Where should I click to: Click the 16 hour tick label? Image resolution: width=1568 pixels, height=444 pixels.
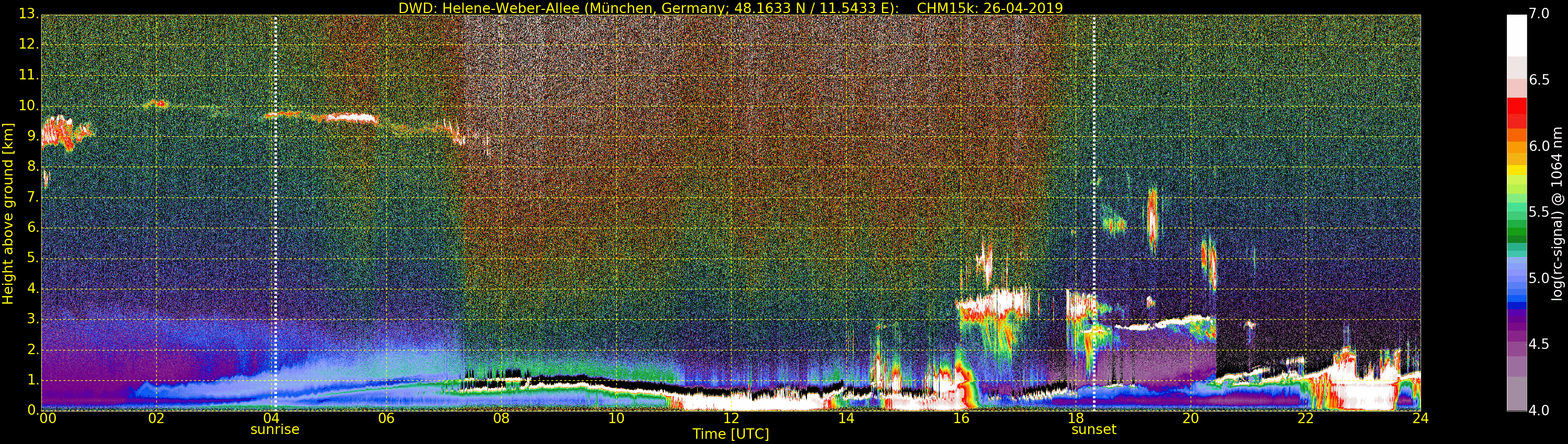click(961, 418)
